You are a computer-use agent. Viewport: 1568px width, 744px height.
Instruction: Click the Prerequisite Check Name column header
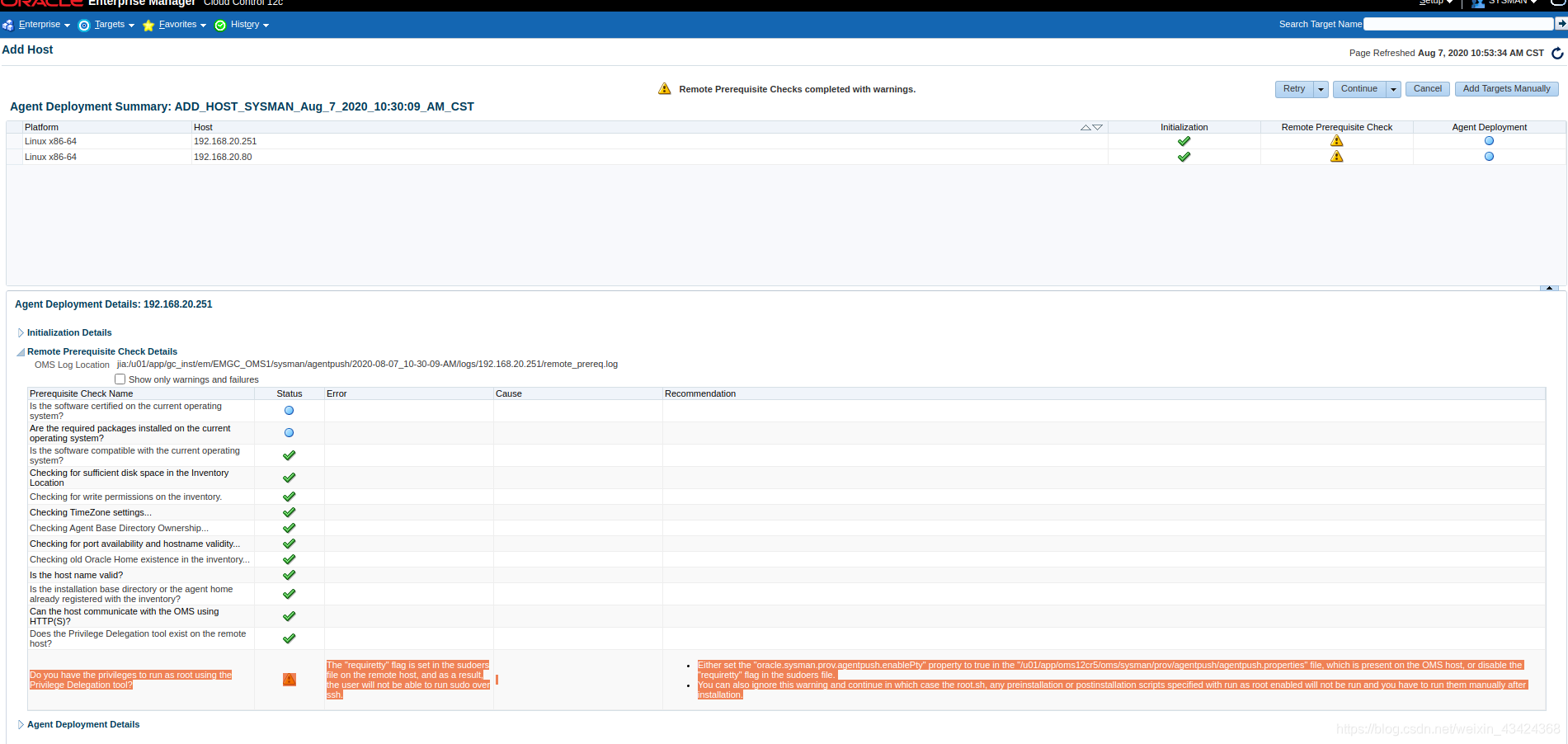[x=141, y=393]
